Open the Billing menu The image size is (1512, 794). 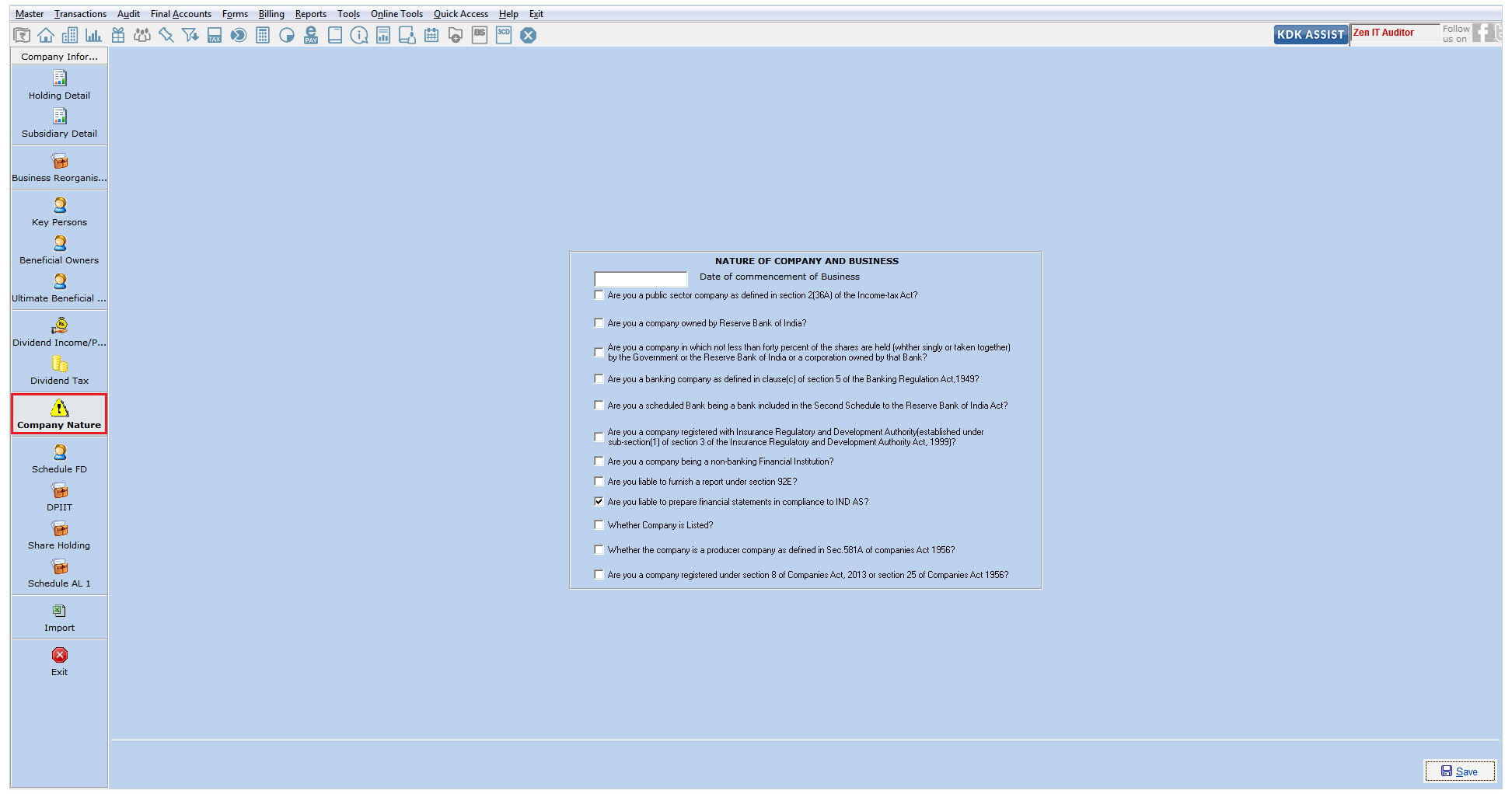(271, 14)
